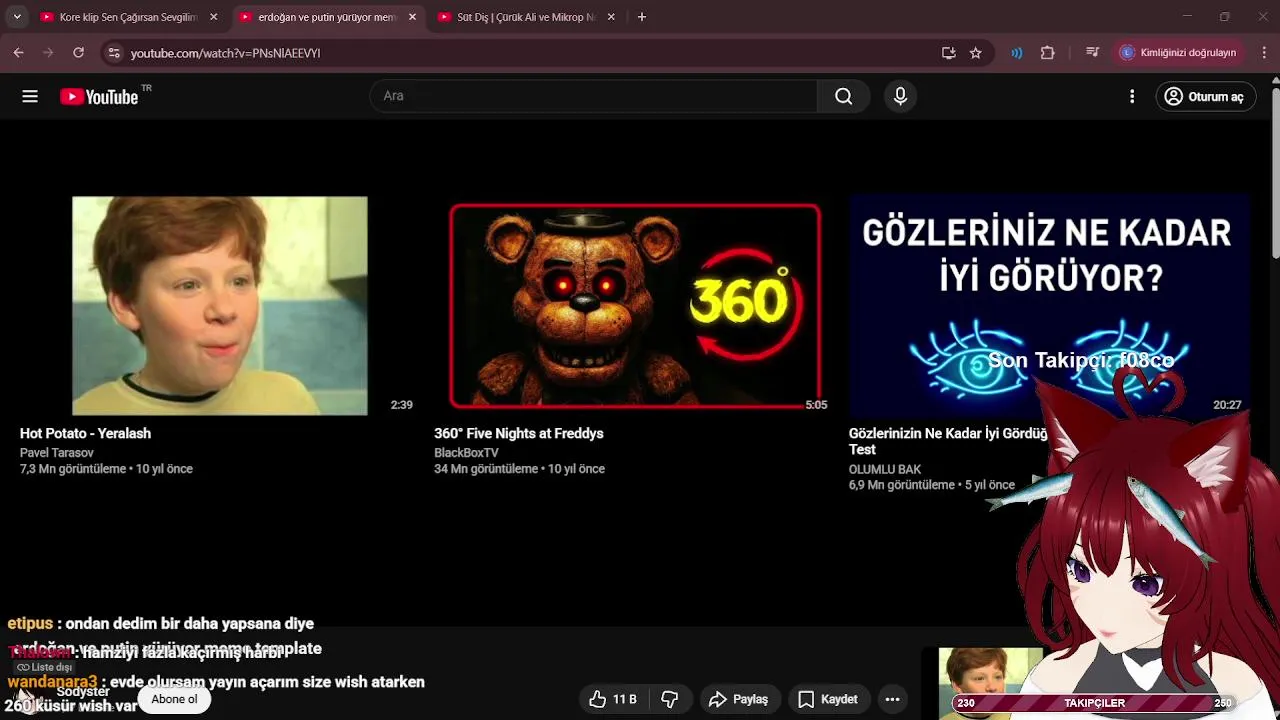Install app icon in address bar
Viewport: 1280px width, 720px height.
(948, 53)
